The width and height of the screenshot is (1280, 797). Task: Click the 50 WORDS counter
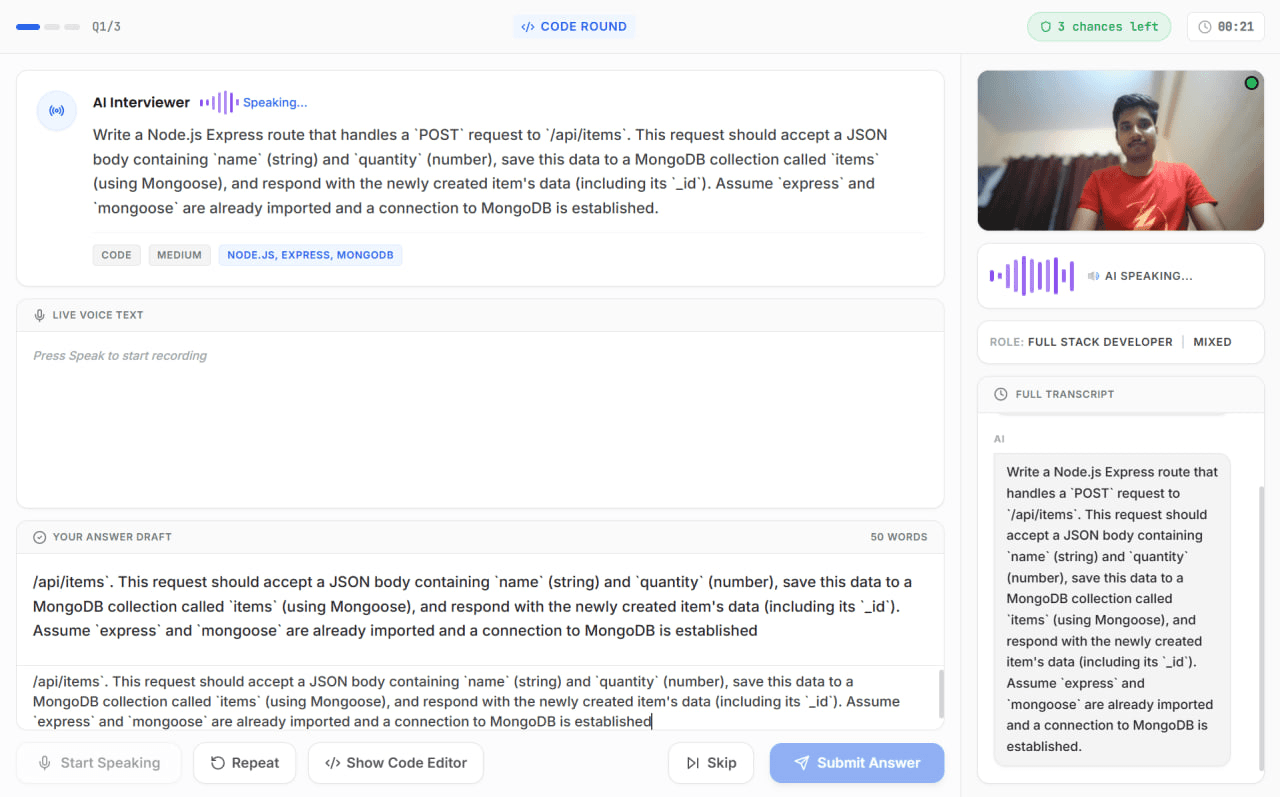pos(899,537)
